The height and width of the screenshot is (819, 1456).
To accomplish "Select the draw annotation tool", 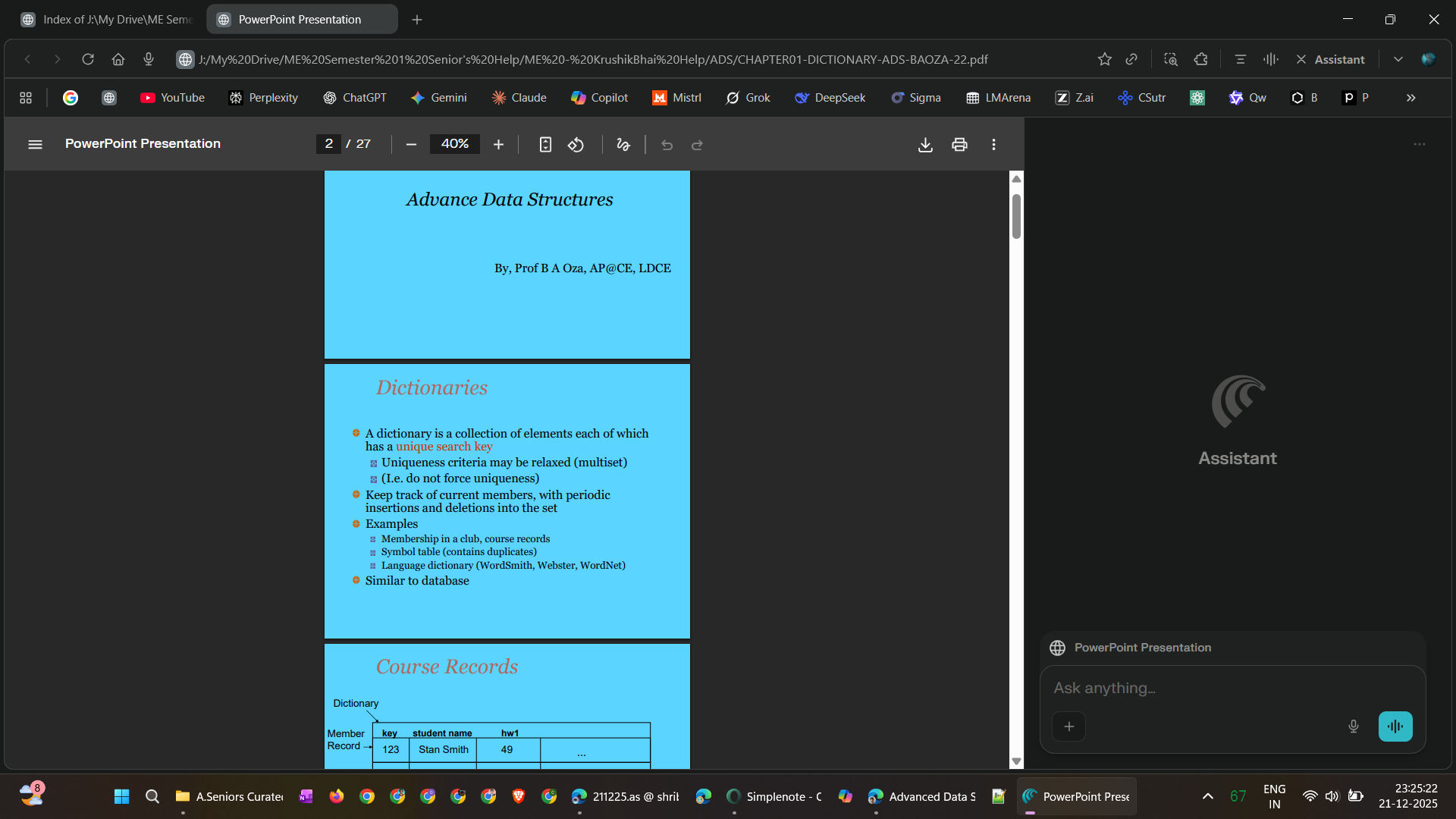I will tap(623, 144).
